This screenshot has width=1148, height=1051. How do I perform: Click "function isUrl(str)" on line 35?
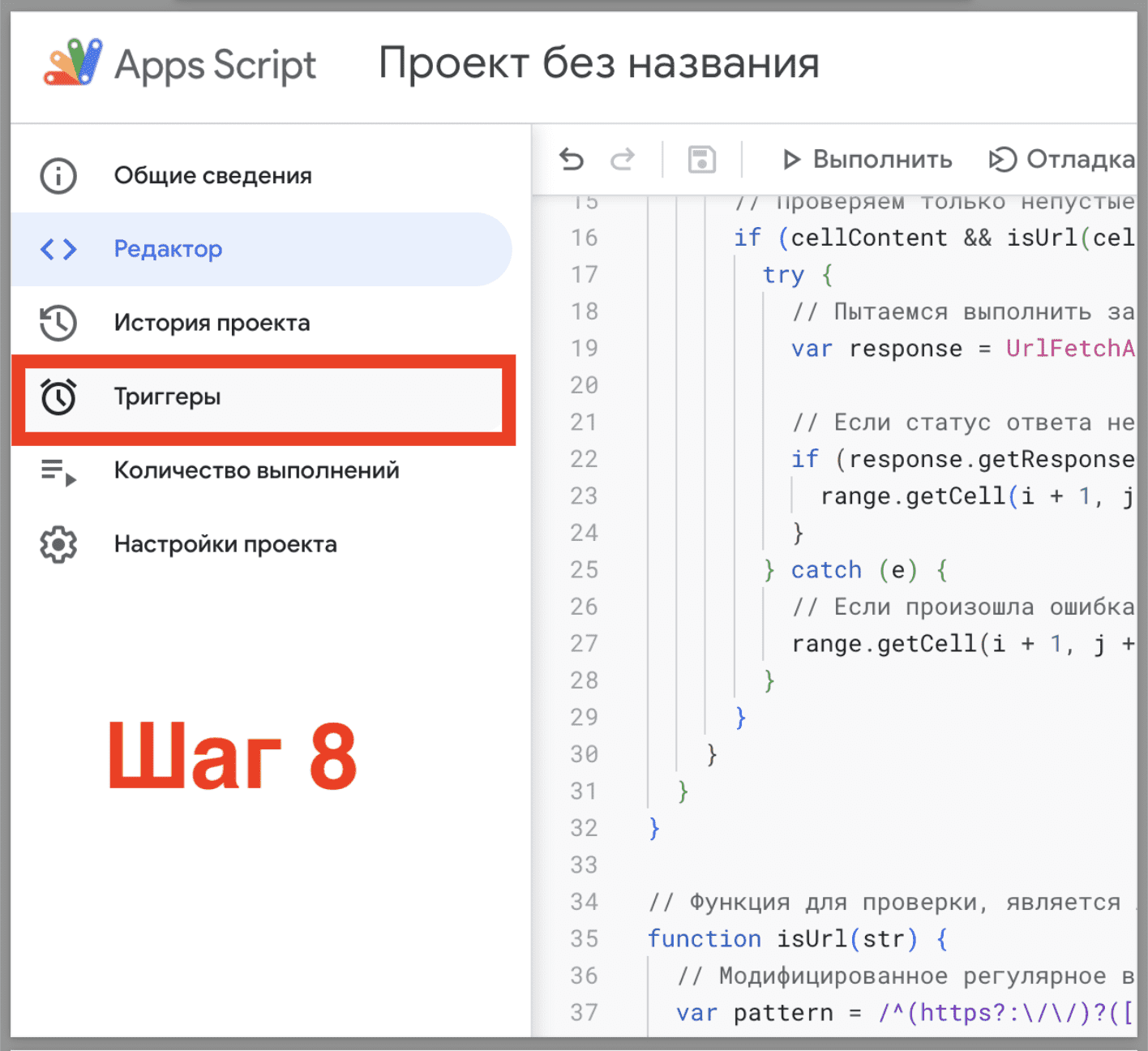[x=783, y=939]
